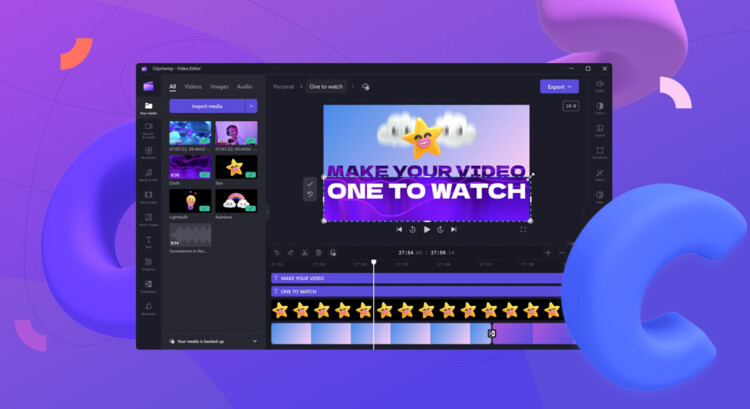Open the Colour adjustment panel
750x409 pixels.
click(x=599, y=108)
